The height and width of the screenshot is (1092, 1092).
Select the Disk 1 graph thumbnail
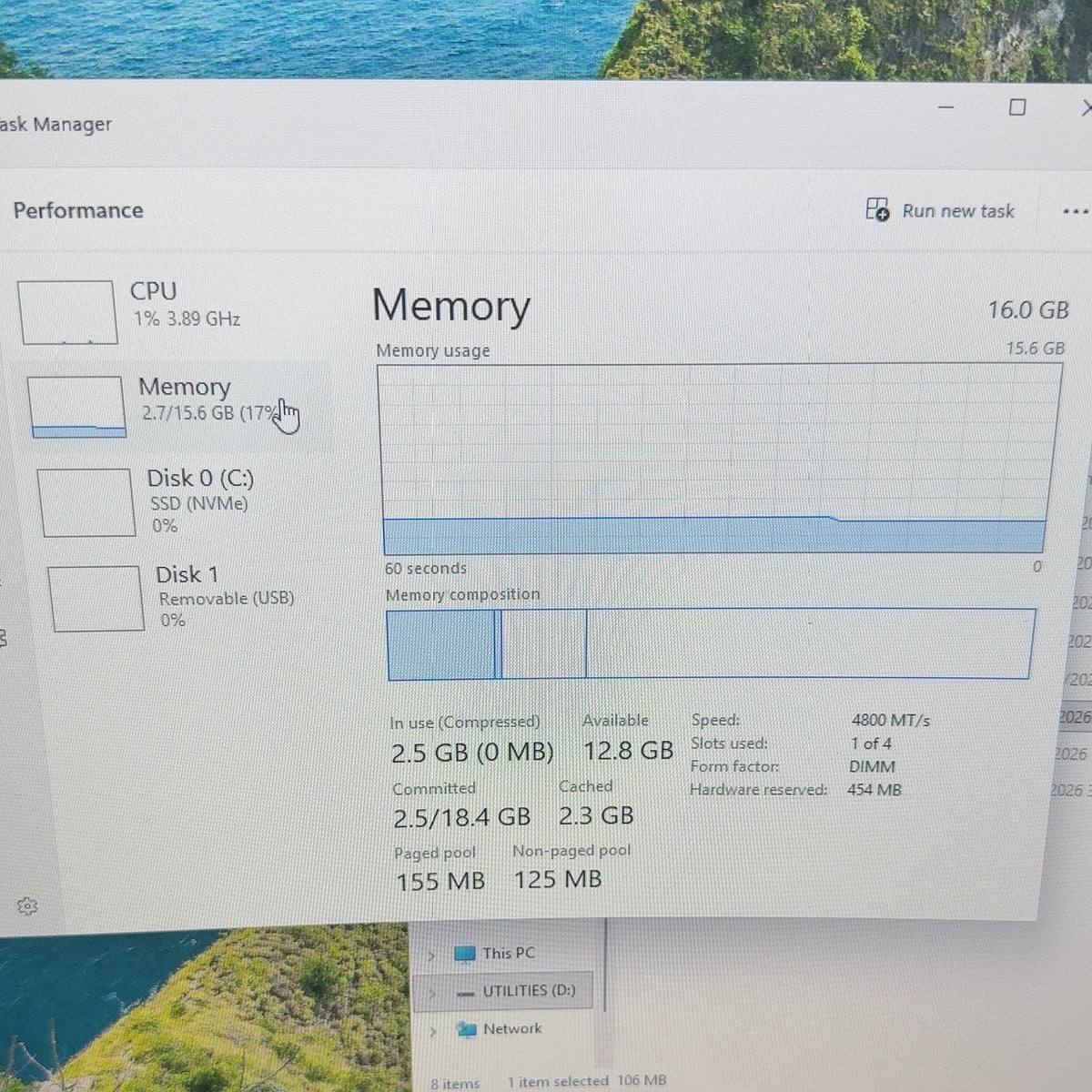tap(96, 598)
